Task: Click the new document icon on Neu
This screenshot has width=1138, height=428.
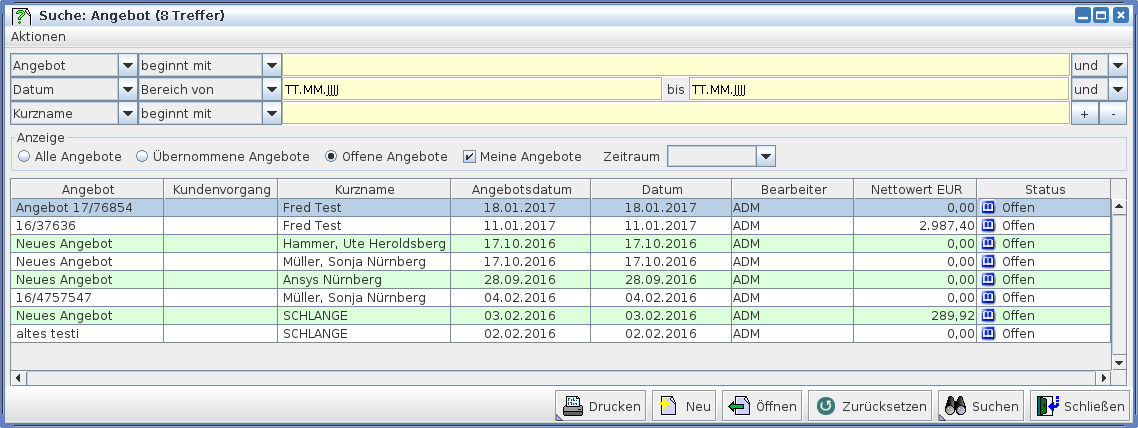Action: 668,406
